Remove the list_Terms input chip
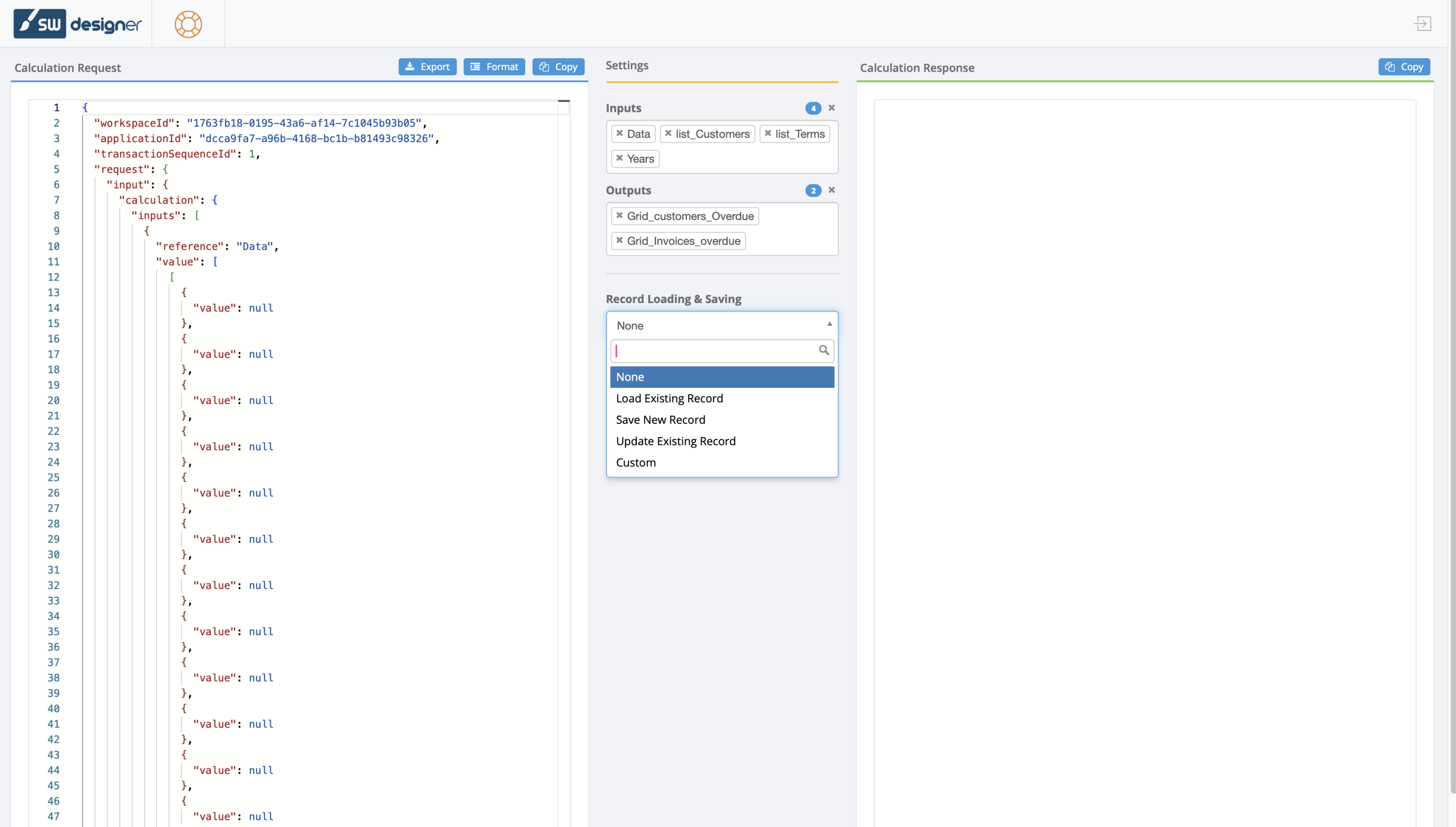 click(767, 134)
